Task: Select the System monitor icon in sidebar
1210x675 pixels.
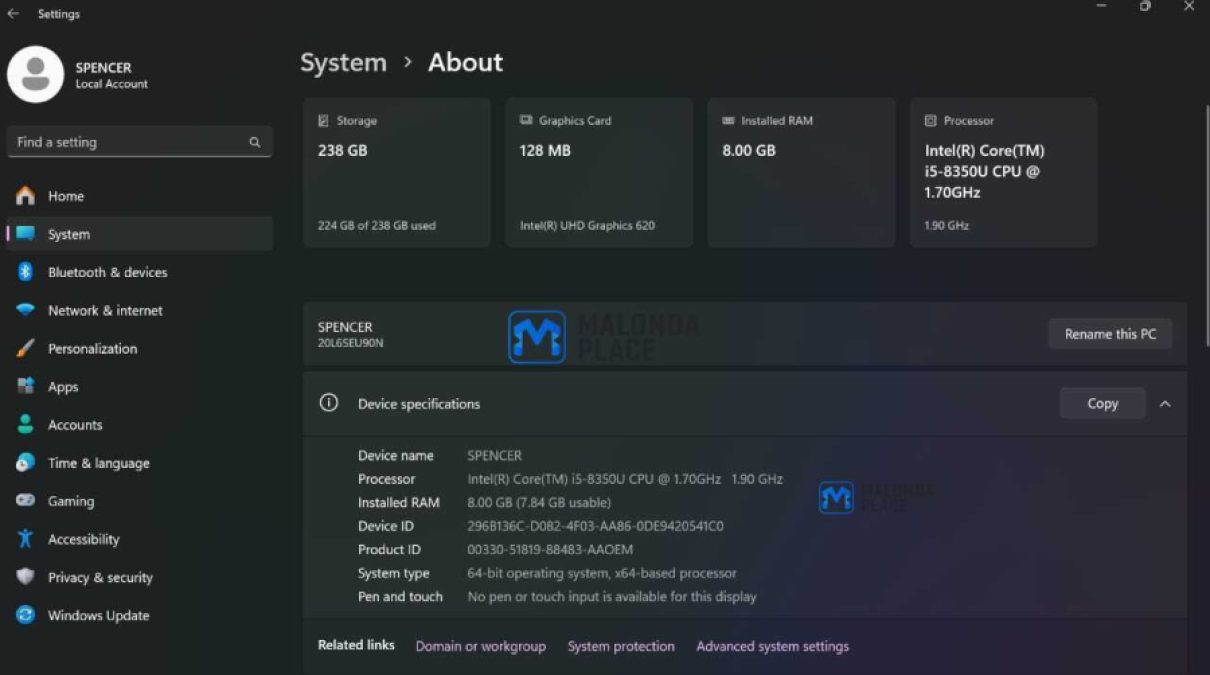Action: pyautogui.click(x=26, y=234)
